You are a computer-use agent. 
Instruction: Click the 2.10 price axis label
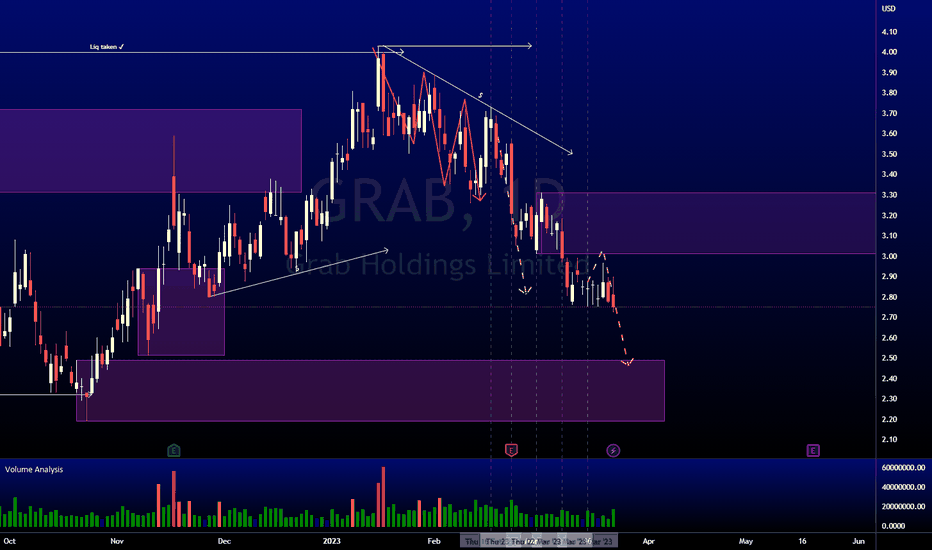[889, 439]
